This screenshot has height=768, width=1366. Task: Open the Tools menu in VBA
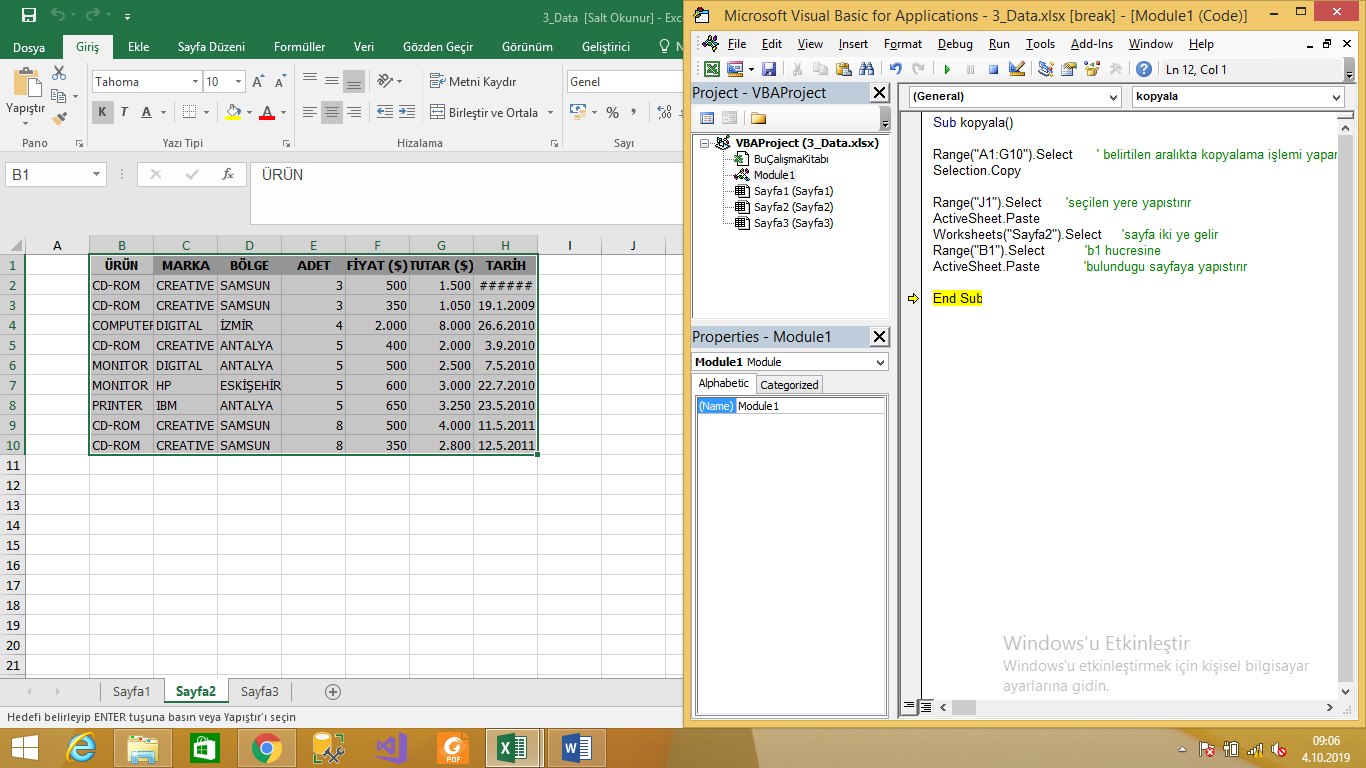point(1040,44)
